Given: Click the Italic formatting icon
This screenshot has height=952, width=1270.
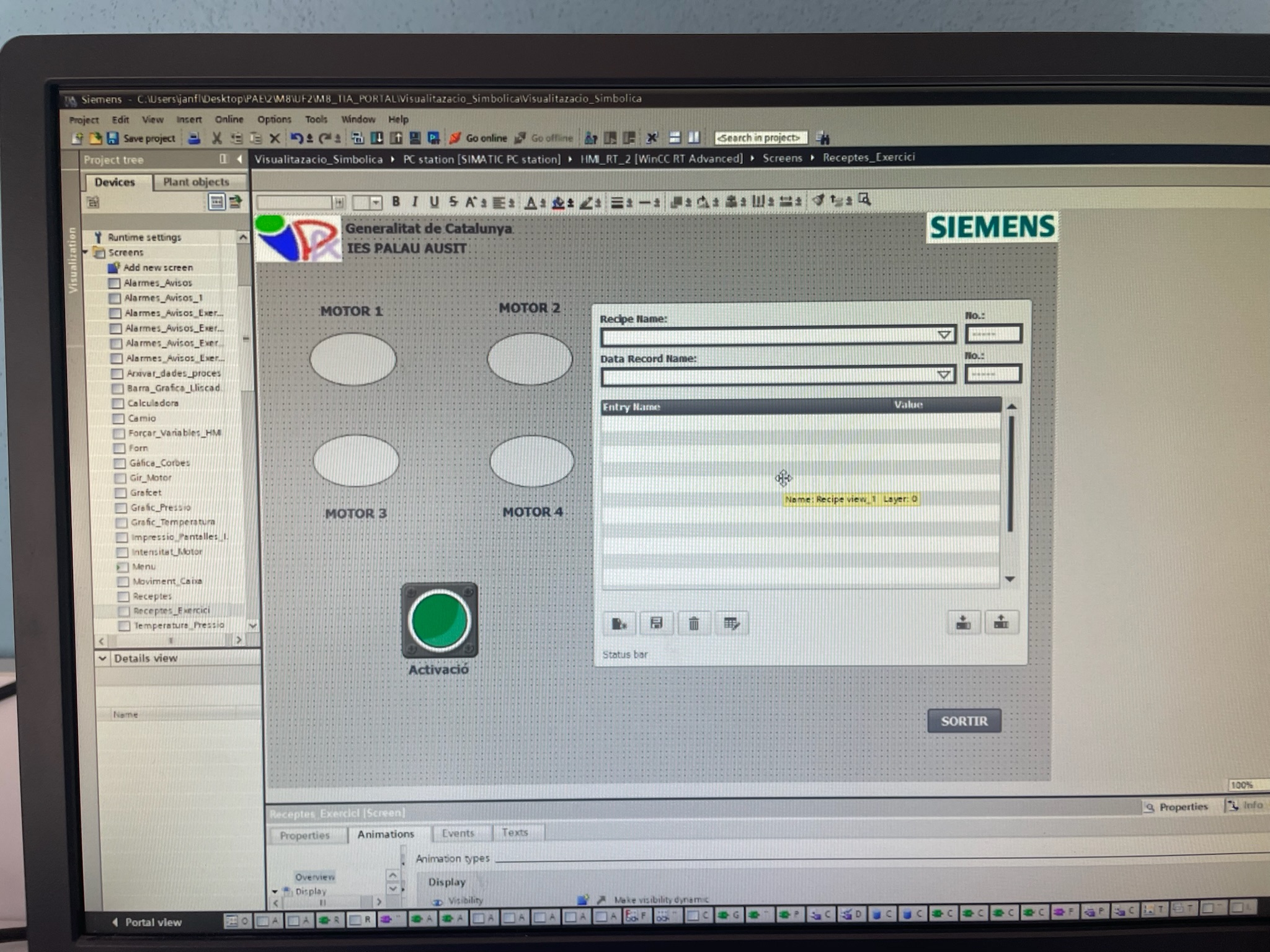Looking at the screenshot, I should [415, 202].
